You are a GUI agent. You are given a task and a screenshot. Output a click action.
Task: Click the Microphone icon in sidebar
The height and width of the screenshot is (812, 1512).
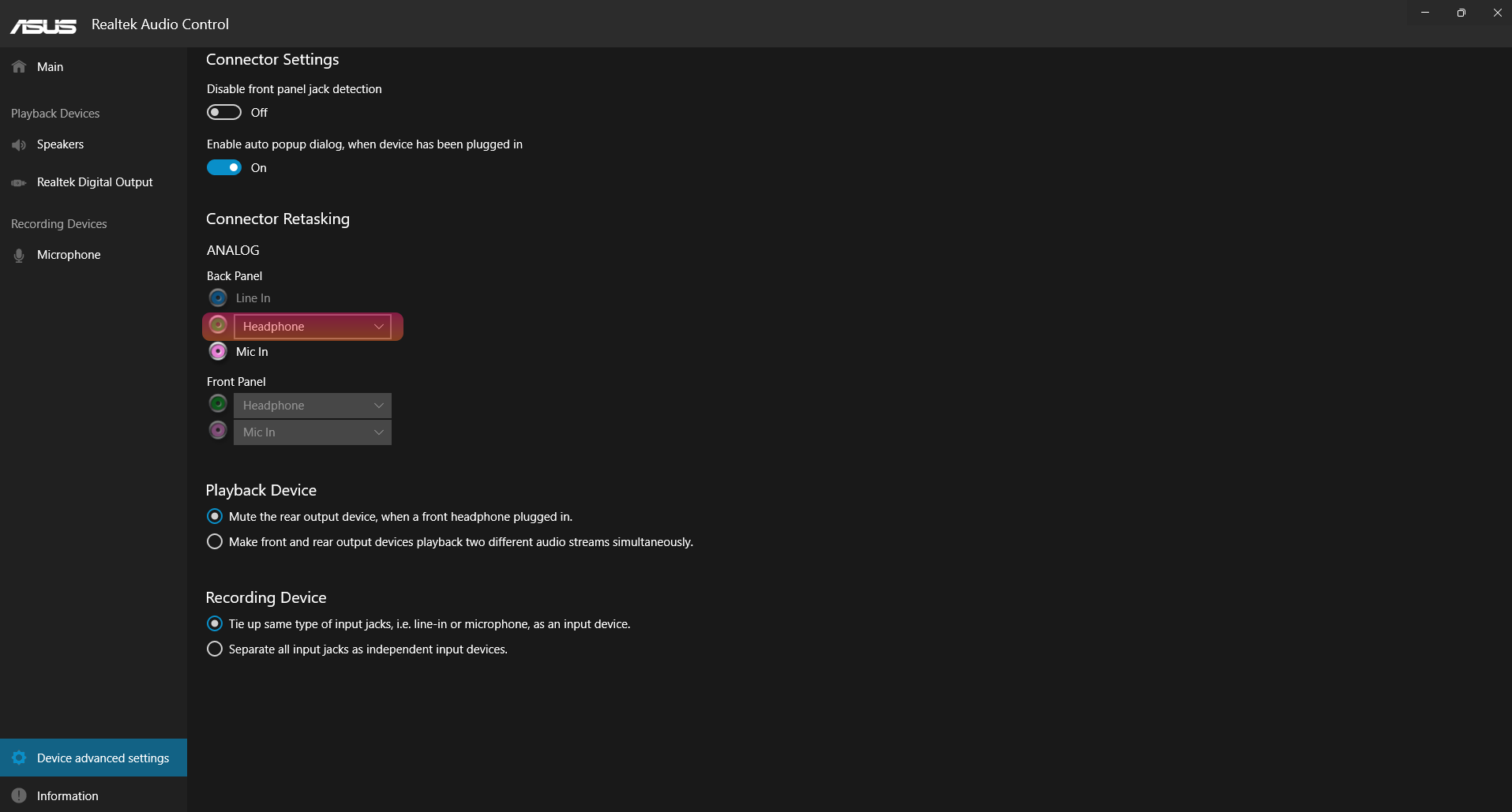pos(19,255)
